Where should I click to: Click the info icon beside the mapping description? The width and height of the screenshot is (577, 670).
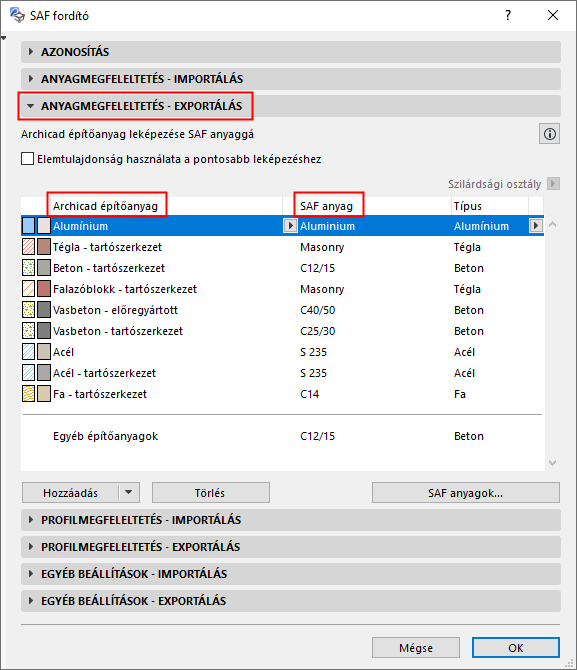pos(549,134)
